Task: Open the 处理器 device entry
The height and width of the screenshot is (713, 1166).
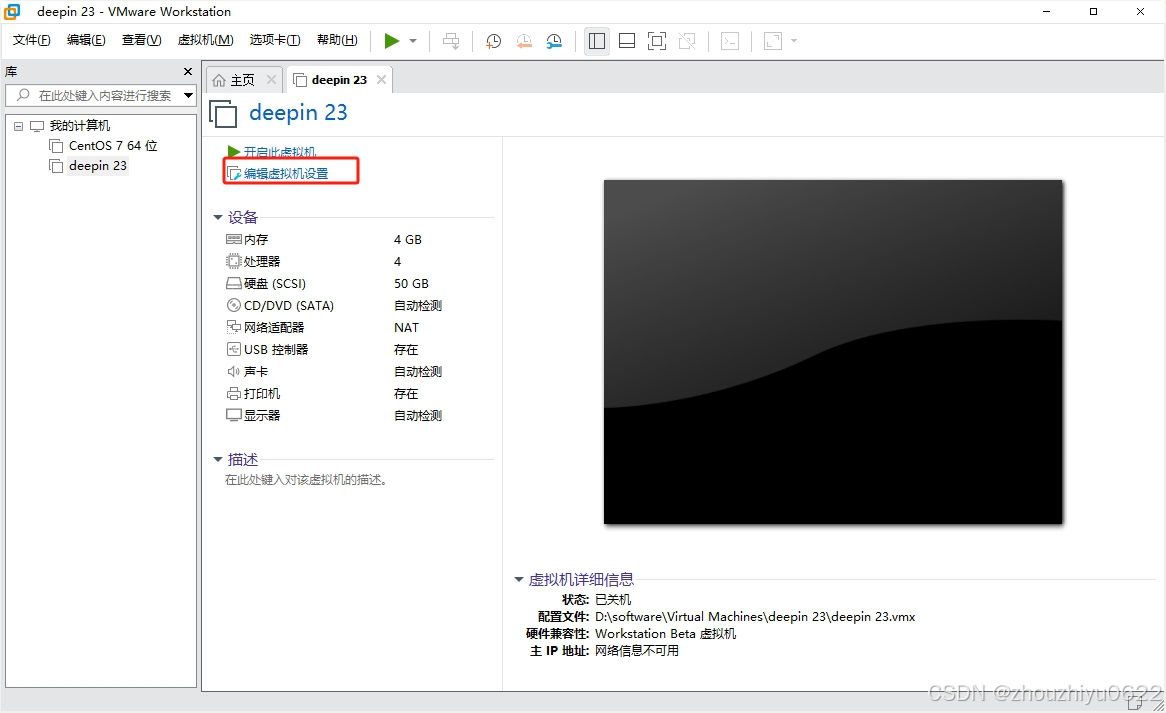Action: [262, 262]
